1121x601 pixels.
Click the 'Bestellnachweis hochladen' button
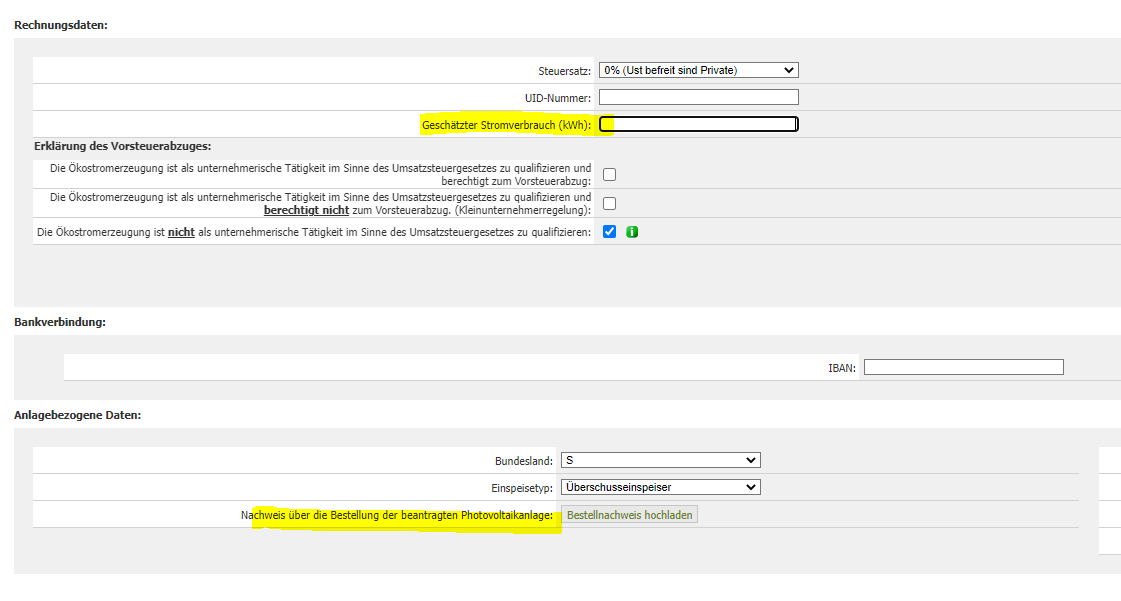click(629, 515)
